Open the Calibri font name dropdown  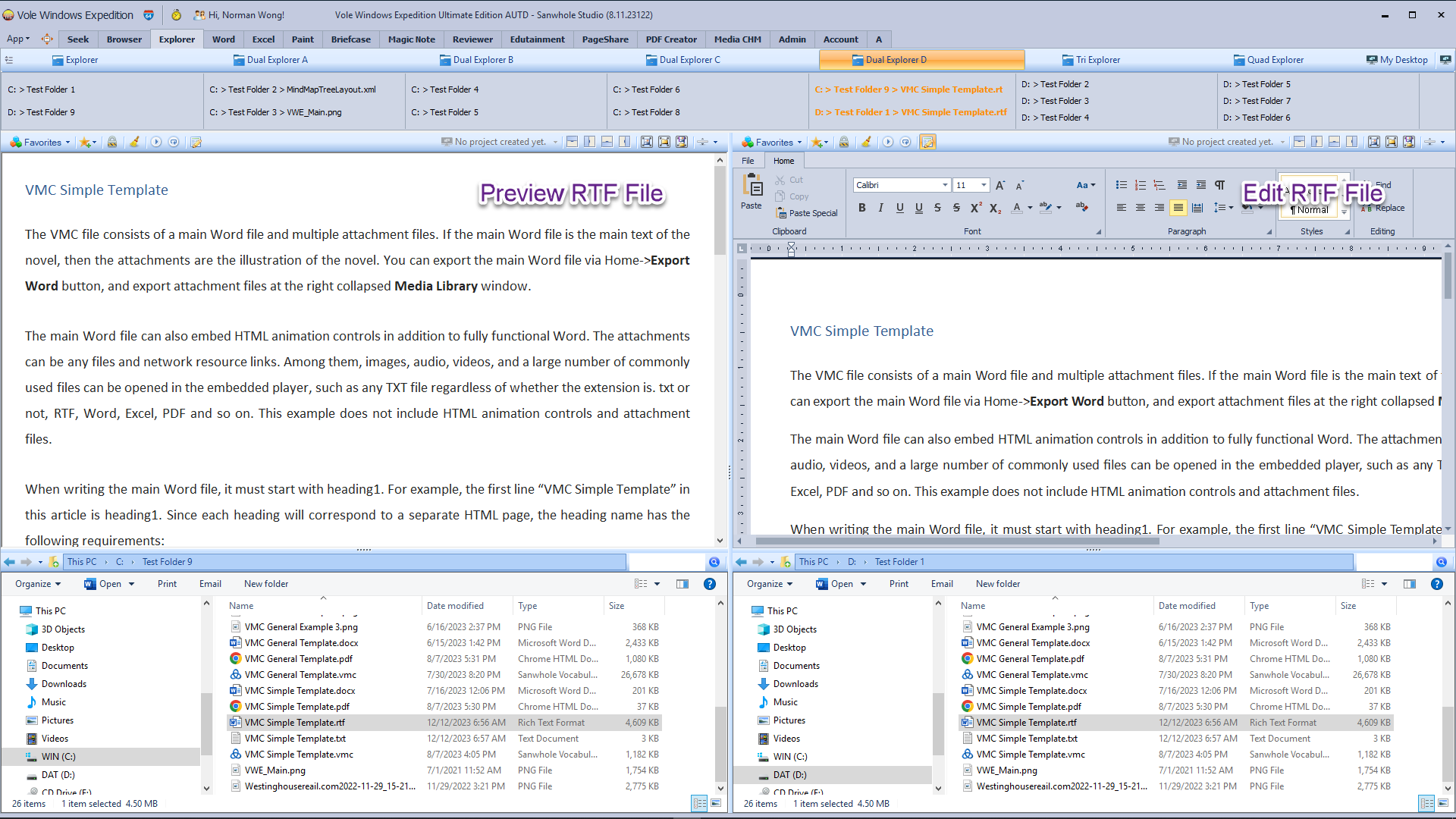pos(946,185)
